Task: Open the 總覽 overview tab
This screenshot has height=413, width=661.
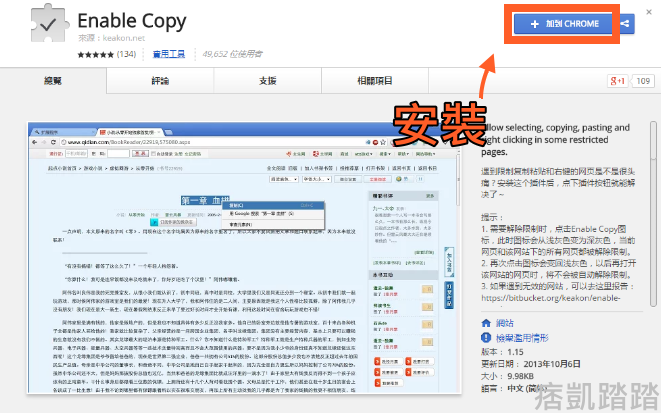Action: pos(53,80)
